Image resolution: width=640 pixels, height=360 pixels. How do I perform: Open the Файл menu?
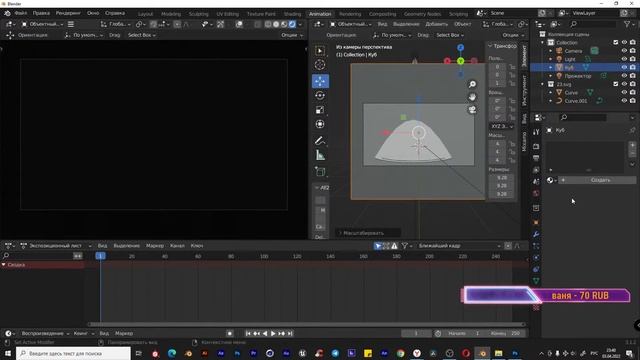click(21, 13)
